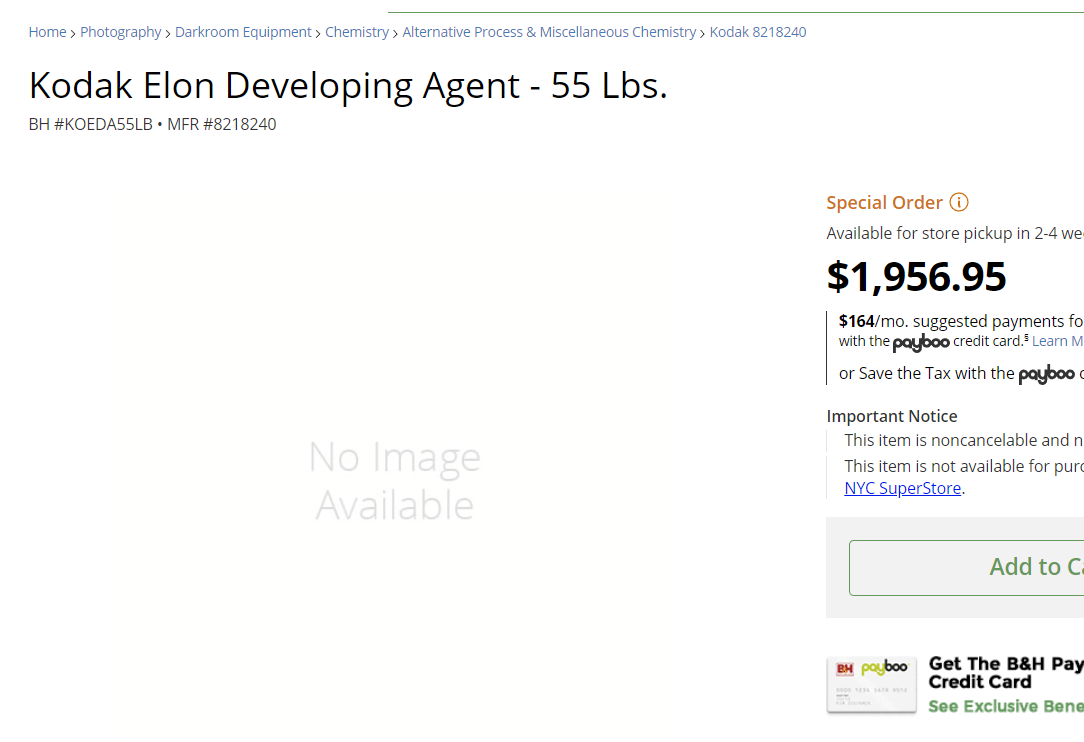The width and height of the screenshot is (1084, 742).
Task: Click the B&H Payboo credit card image
Action: tap(871, 684)
